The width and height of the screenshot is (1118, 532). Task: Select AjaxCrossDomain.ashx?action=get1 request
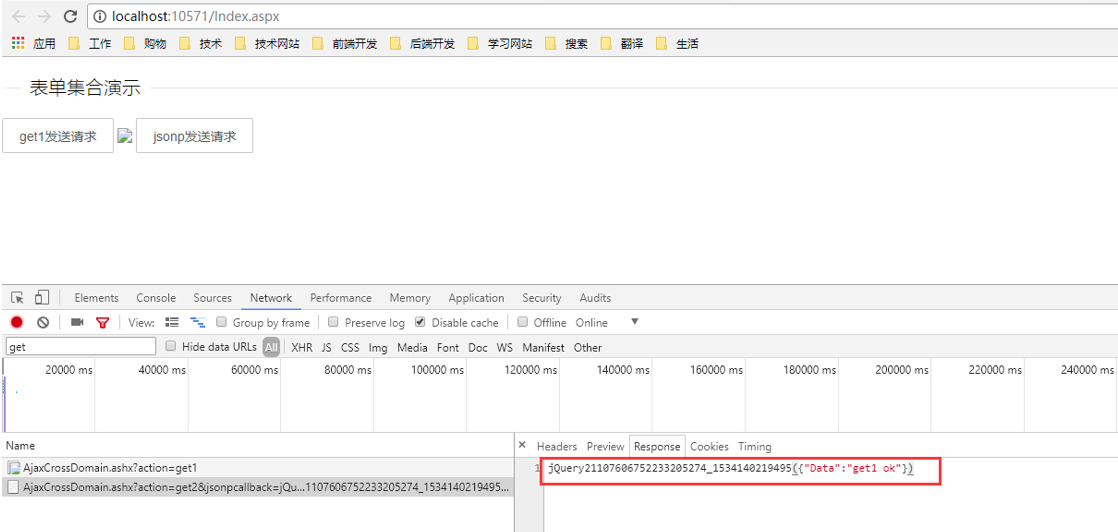tap(257, 468)
